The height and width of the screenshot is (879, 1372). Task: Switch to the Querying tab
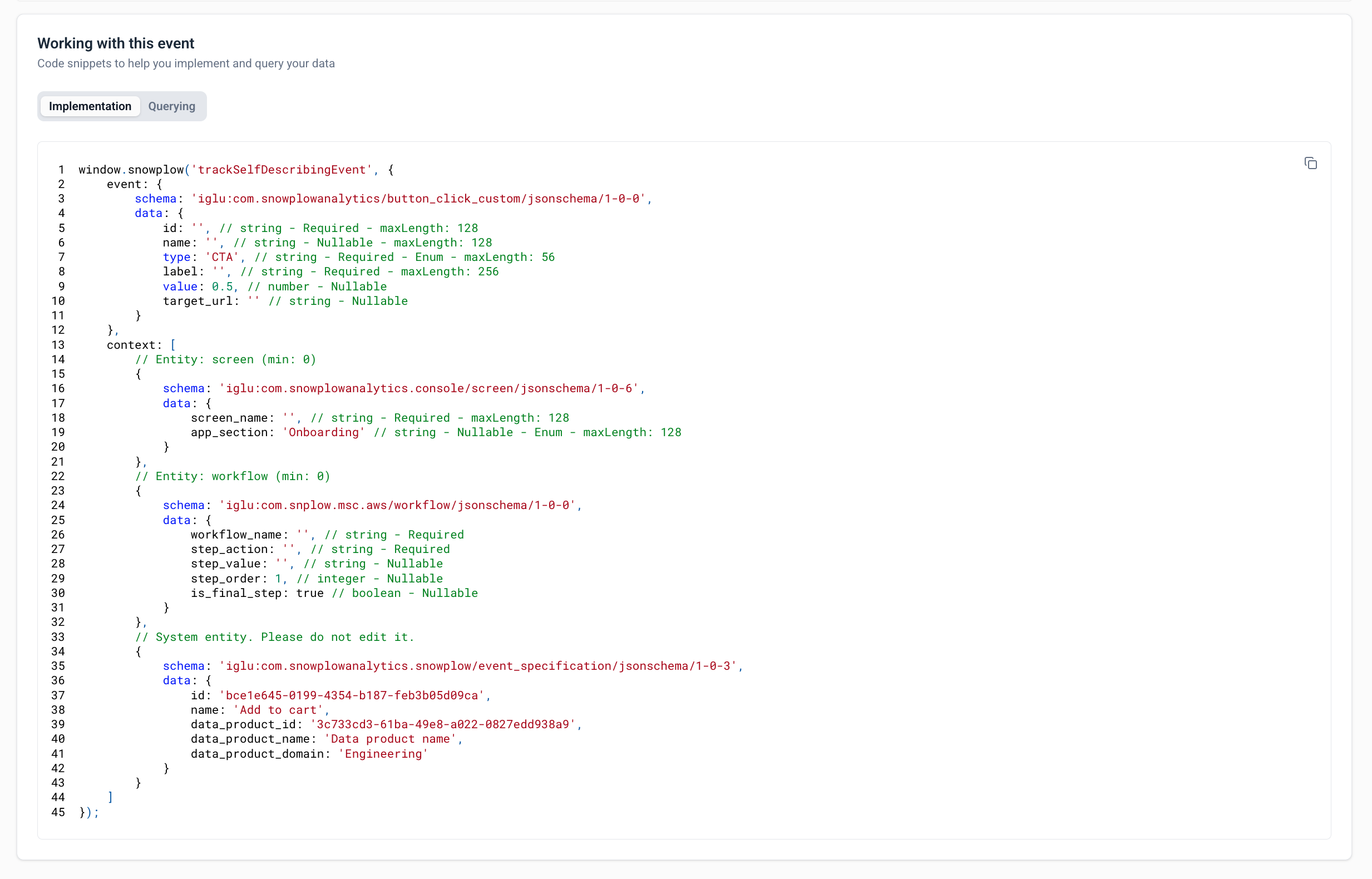click(x=171, y=106)
